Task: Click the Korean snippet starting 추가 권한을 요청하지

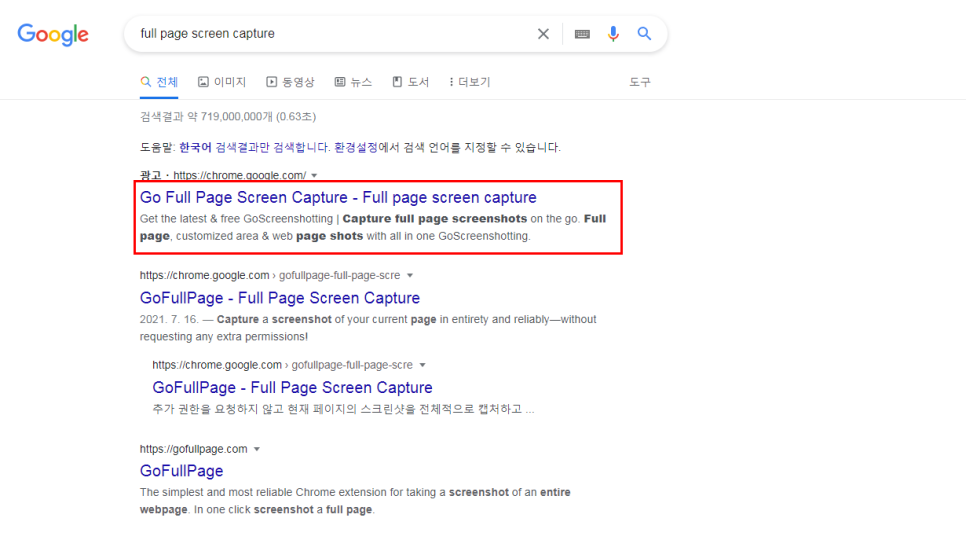Action: (x=344, y=409)
